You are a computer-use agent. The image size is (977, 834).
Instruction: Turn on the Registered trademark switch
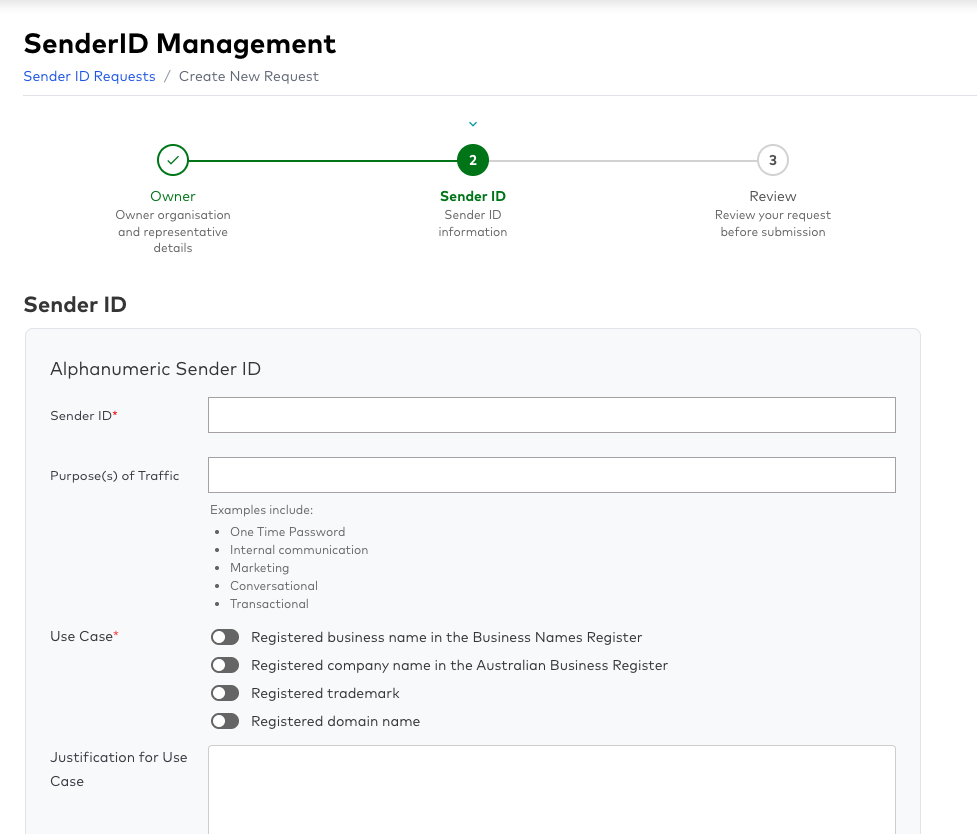(225, 693)
